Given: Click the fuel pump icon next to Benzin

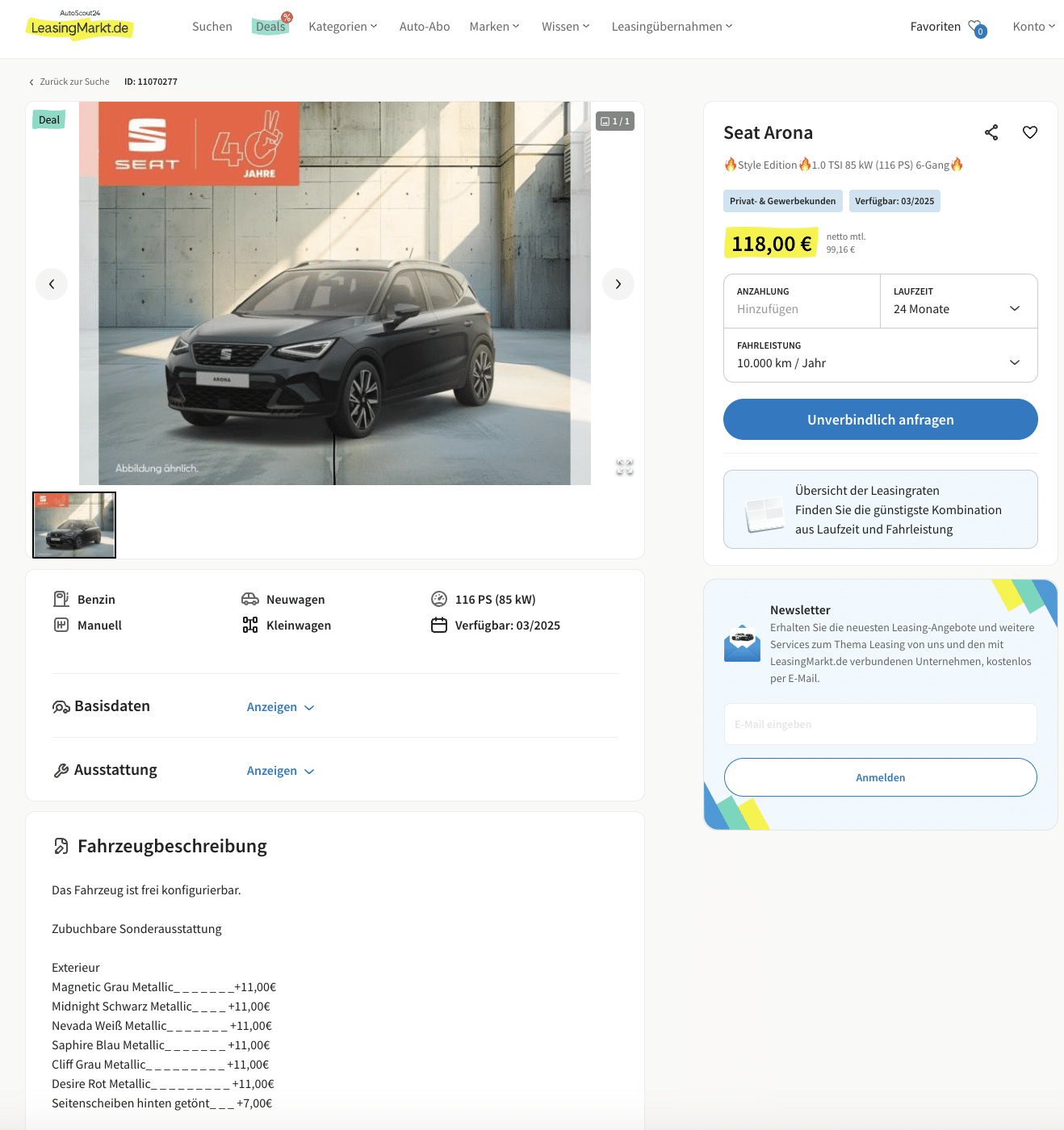Looking at the screenshot, I should 61,599.
